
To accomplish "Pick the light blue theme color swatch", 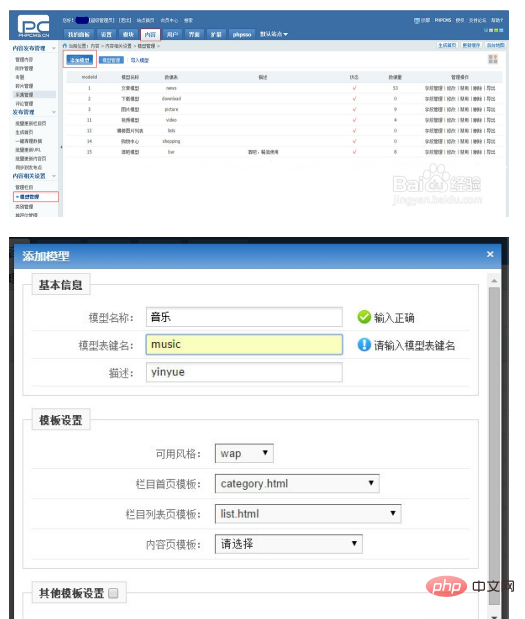I will [501, 30].
